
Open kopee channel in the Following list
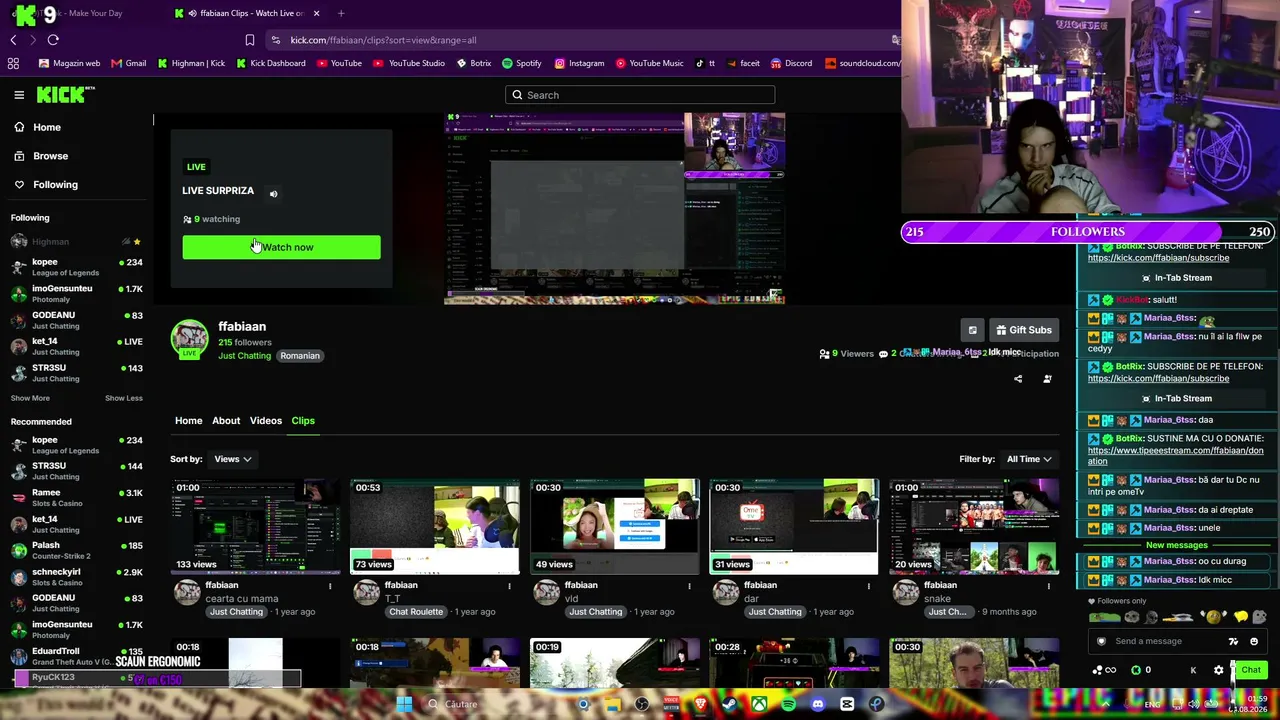coord(77,267)
